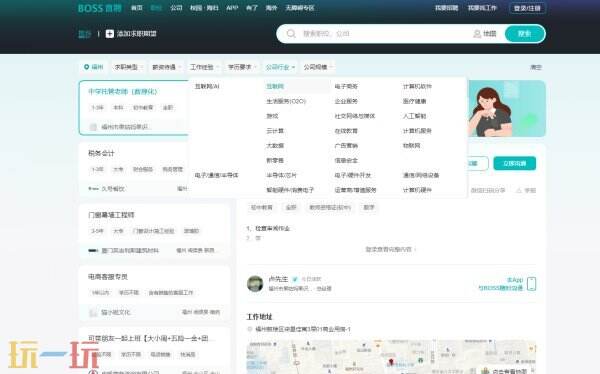Screen dimensions: 600x374
Task: Open the APP nav item
Action: click(232, 8)
